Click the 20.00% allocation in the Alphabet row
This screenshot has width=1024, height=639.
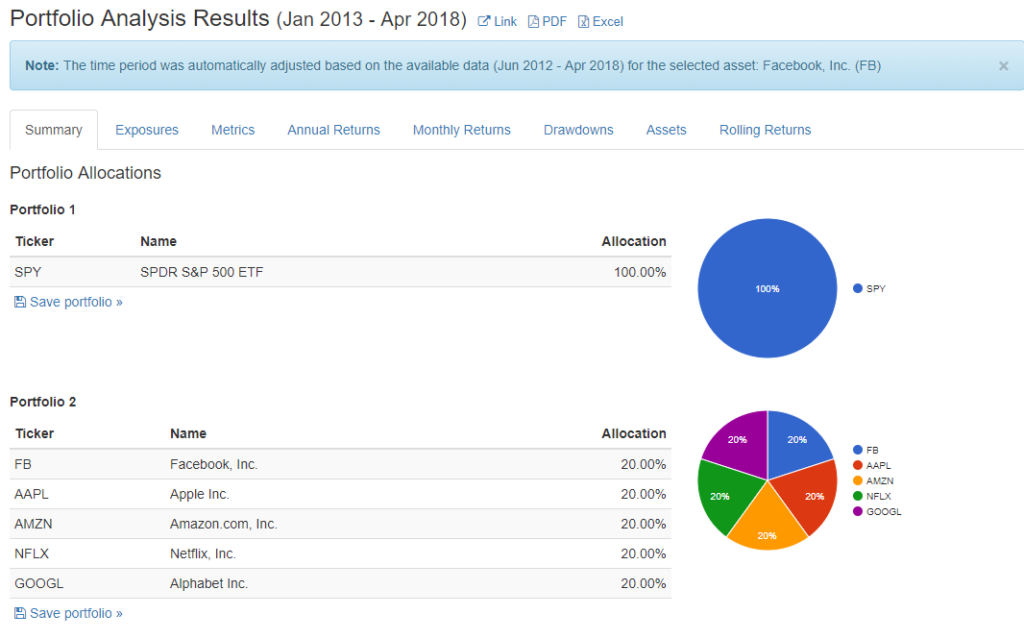tap(643, 583)
